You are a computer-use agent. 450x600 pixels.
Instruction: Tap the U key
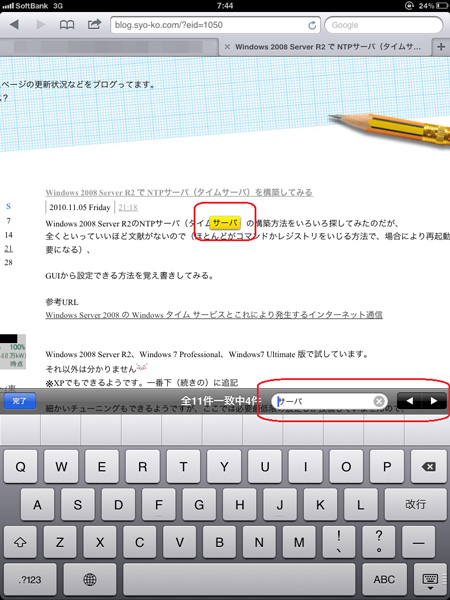(265, 467)
